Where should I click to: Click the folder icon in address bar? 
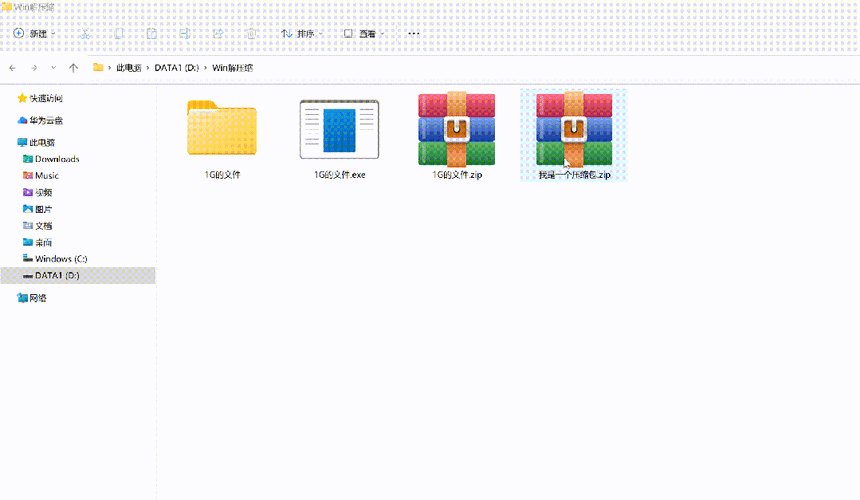(98, 67)
